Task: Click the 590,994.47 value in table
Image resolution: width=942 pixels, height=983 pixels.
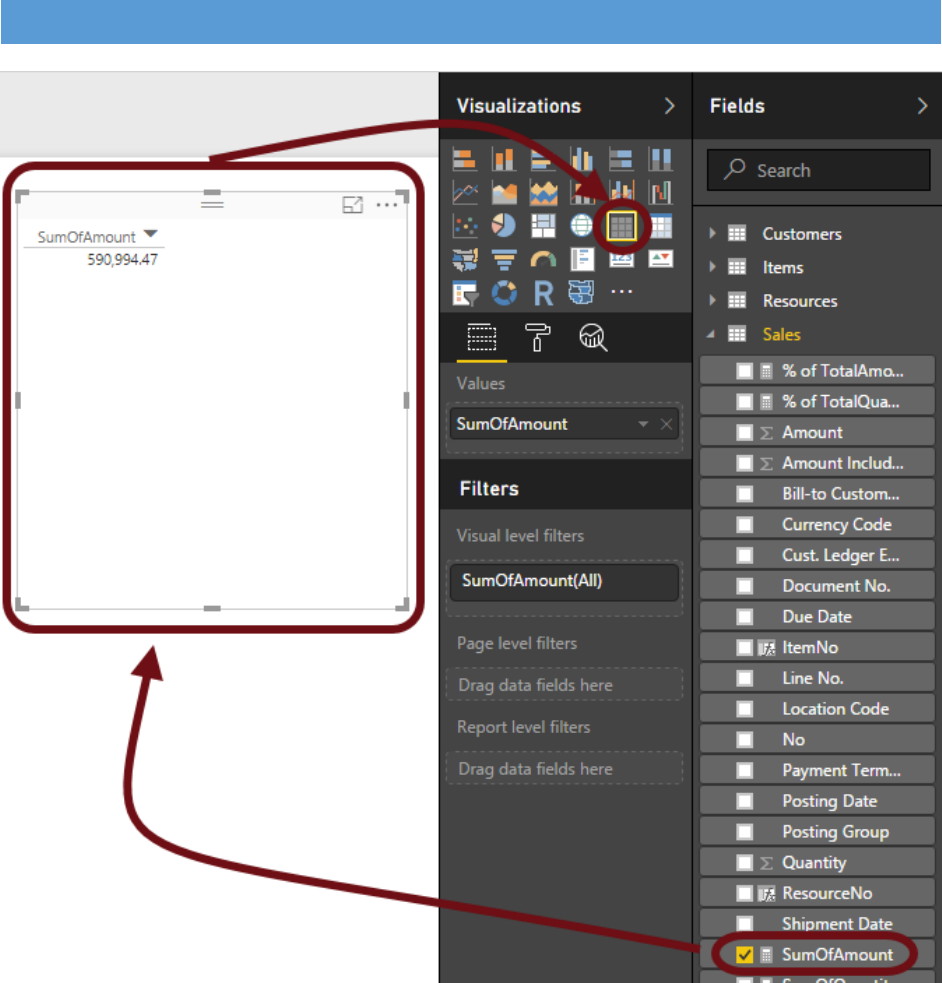Action: click(122, 260)
